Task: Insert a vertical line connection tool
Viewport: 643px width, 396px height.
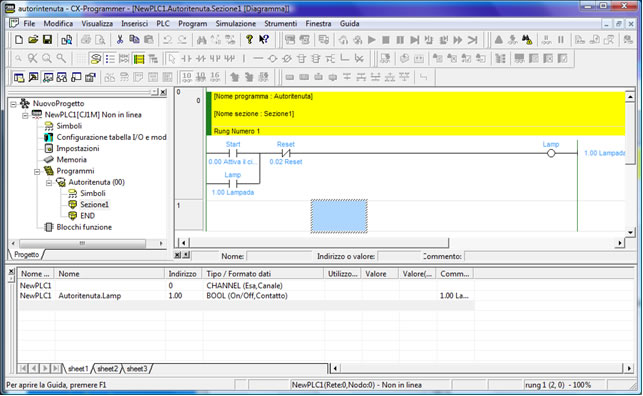Action: [x=244, y=59]
